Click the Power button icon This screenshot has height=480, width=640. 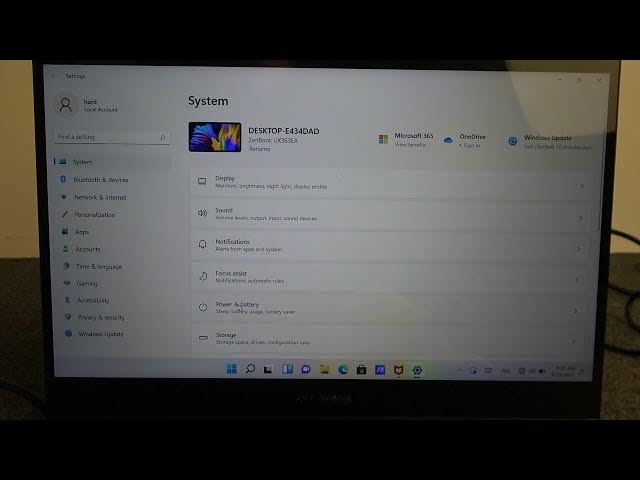tap(203, 307)
